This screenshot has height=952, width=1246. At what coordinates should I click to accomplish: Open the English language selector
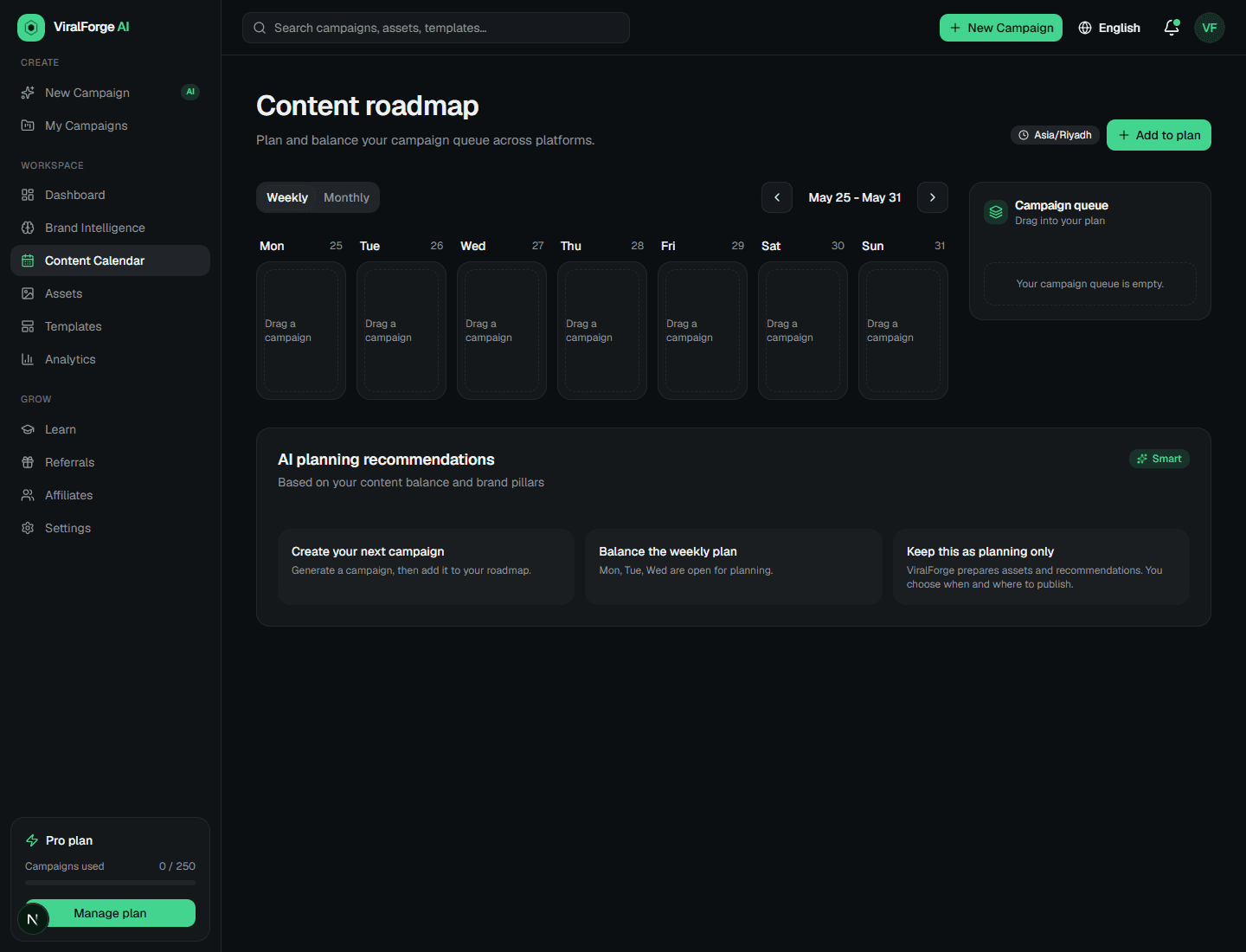pyautogui.click(x=1109, y=28)
